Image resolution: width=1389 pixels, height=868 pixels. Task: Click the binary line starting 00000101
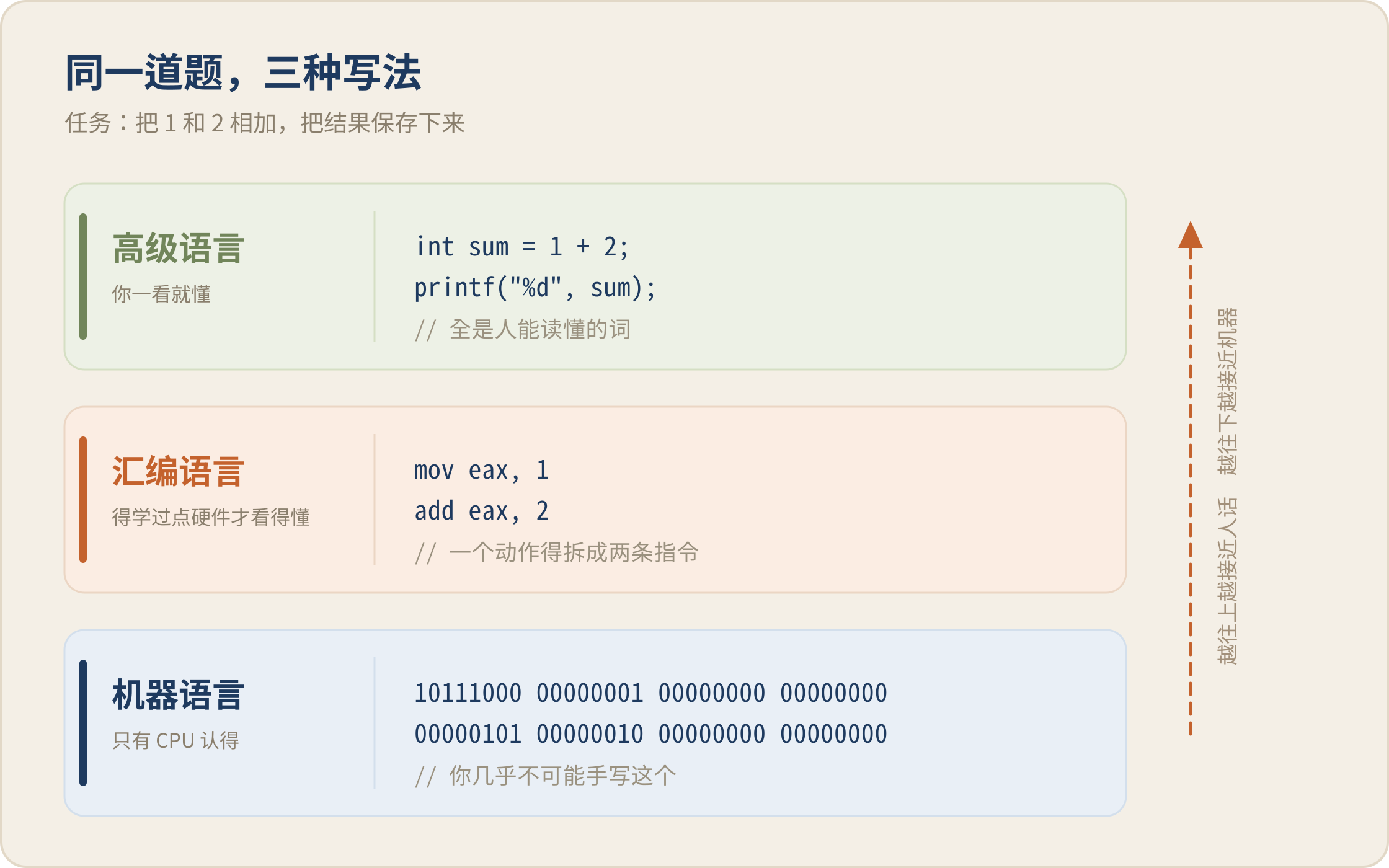(x=650, y=734)
